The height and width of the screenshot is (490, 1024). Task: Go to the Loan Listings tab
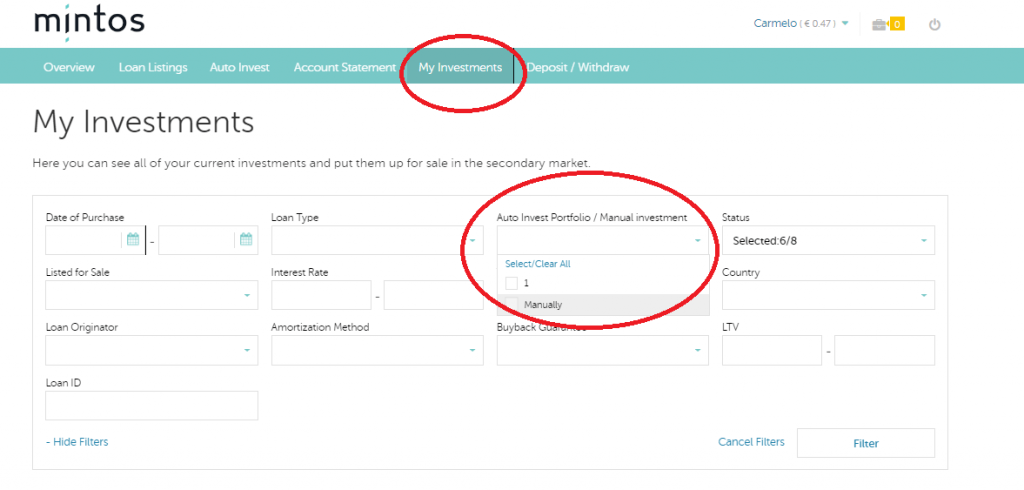[153, 68]
